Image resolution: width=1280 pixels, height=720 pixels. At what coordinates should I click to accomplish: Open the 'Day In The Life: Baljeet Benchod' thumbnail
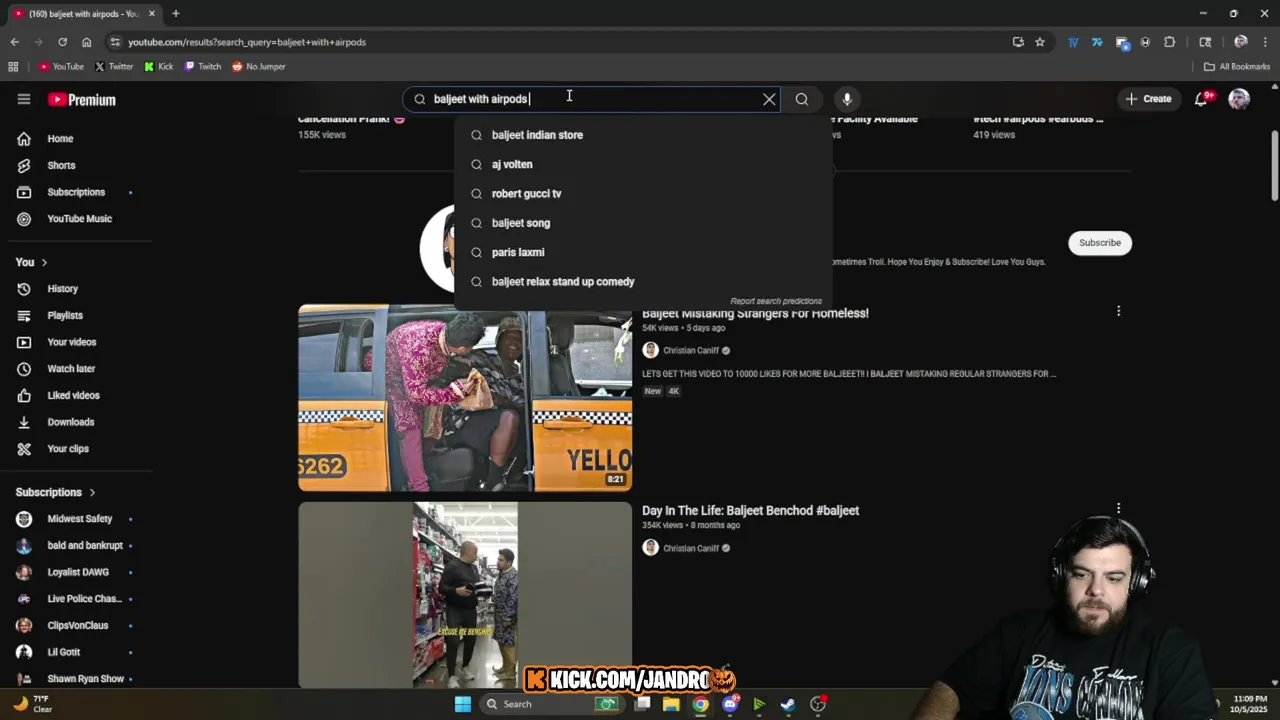click(465, 595)
